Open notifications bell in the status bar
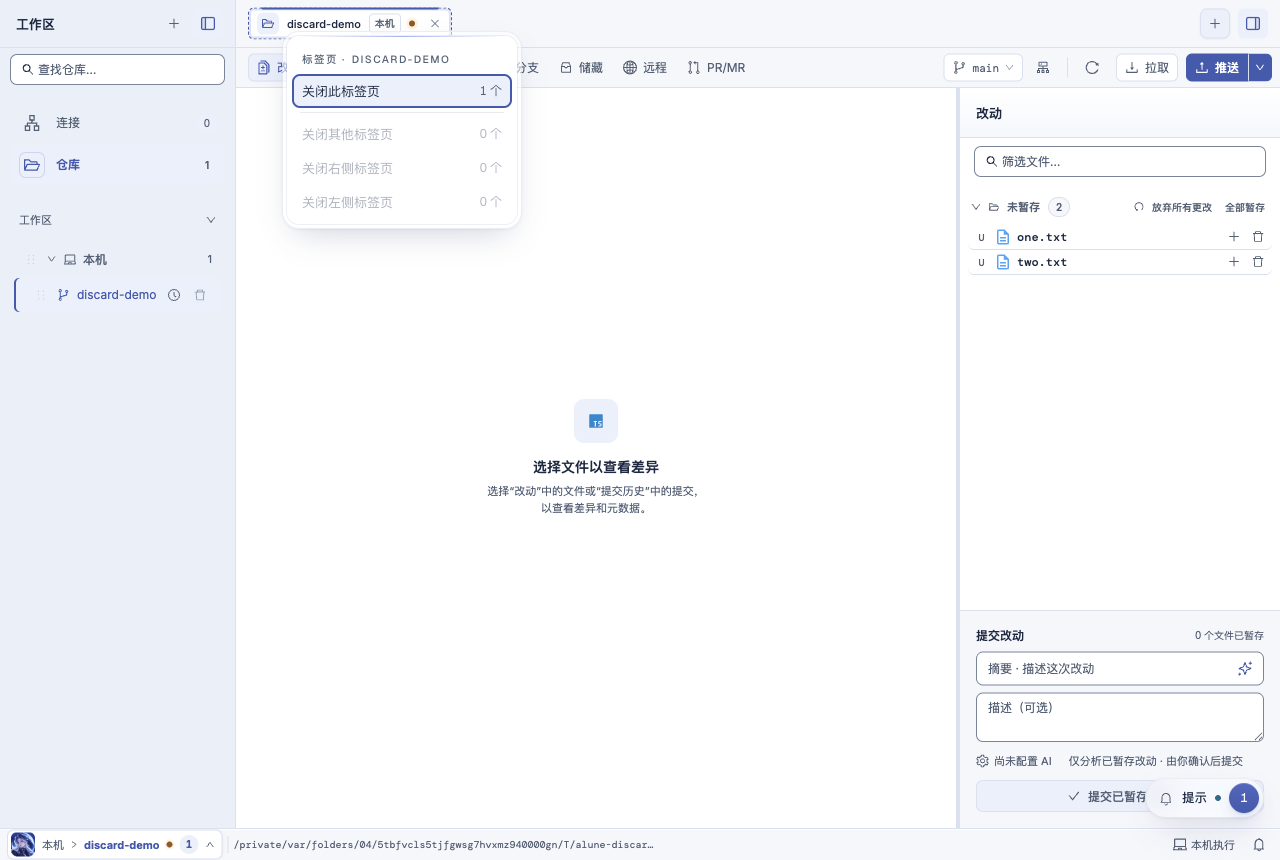The width and height of the screenshot is (1280, 860). [x=1259, y=845]
